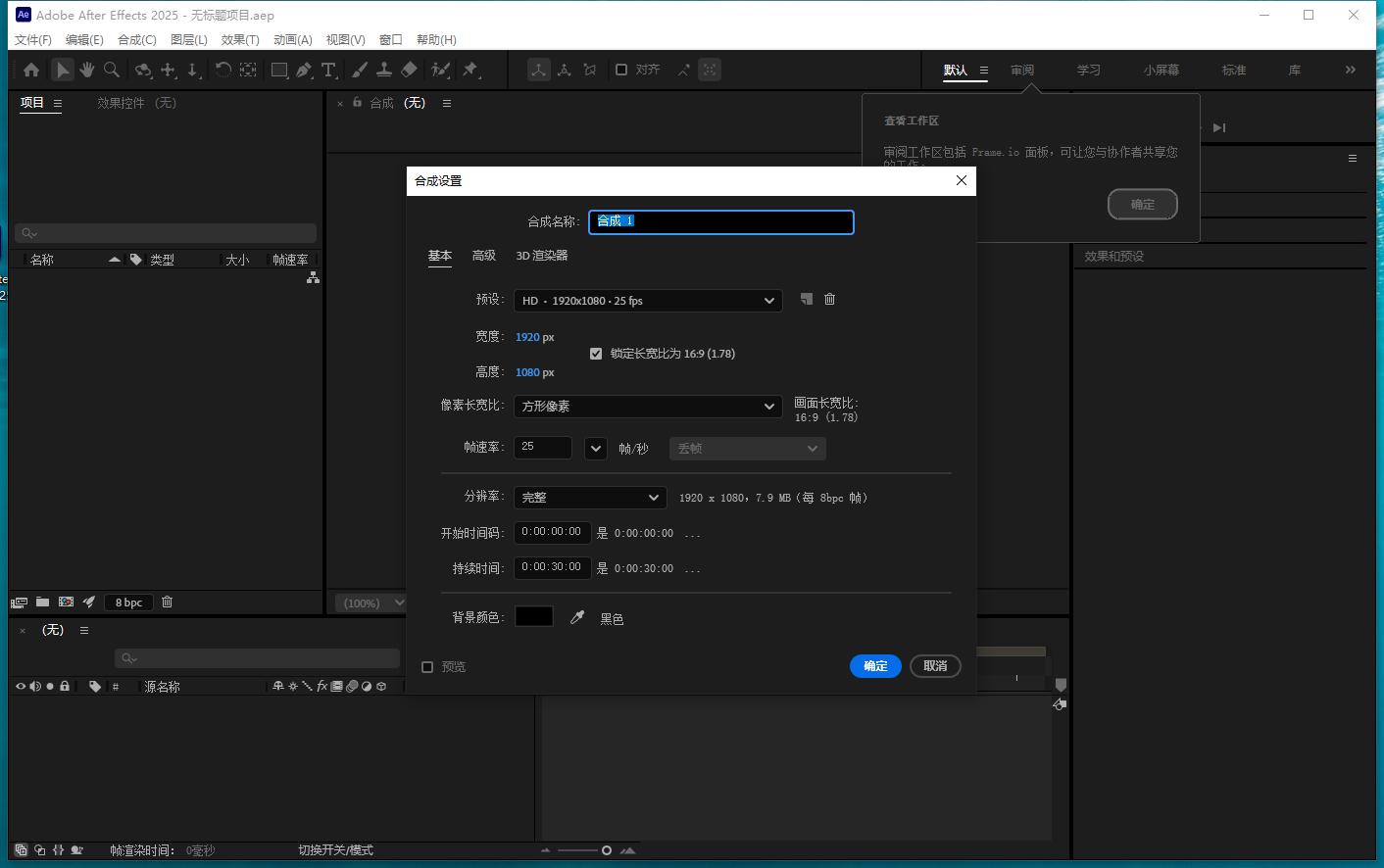Enable the Preview checkbox in dialog

click(x=427, y=667)
